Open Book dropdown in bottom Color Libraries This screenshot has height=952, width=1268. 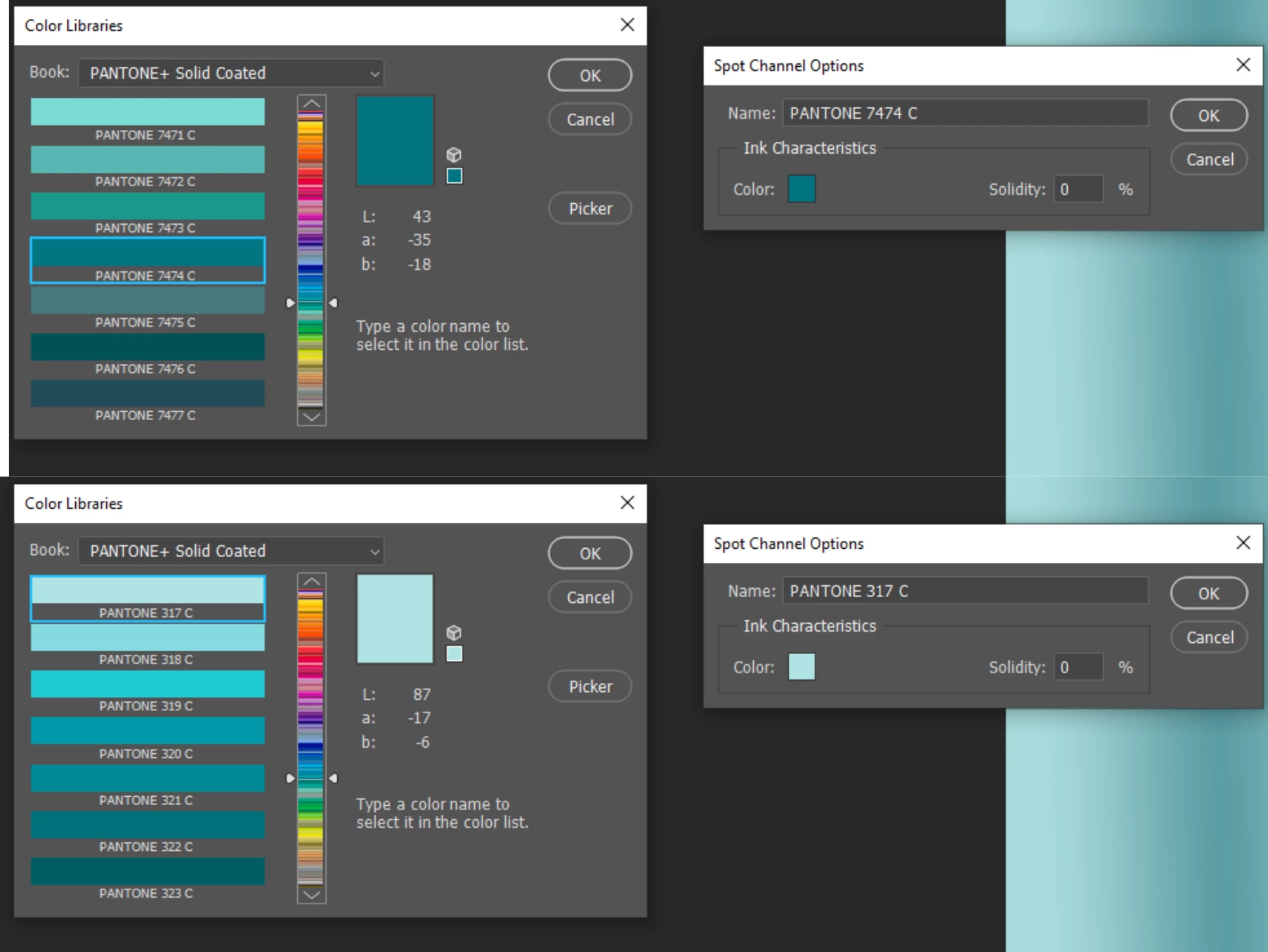pos(231,551)
